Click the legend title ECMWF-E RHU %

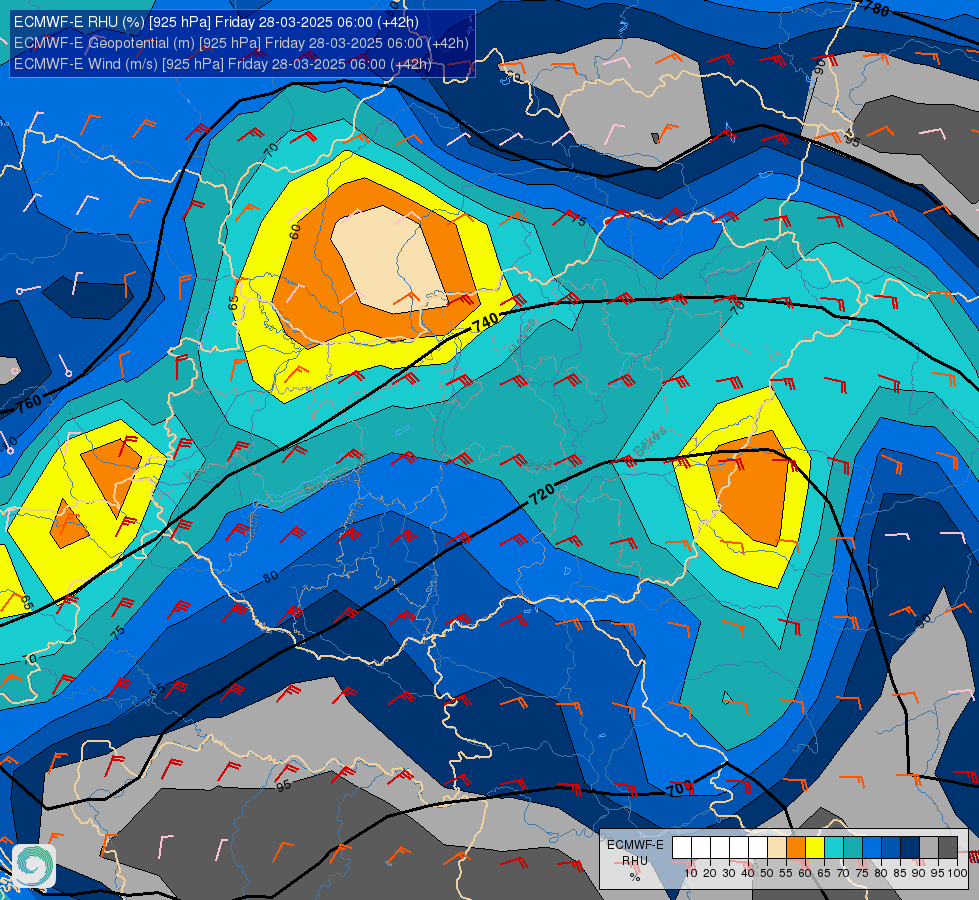635,861
